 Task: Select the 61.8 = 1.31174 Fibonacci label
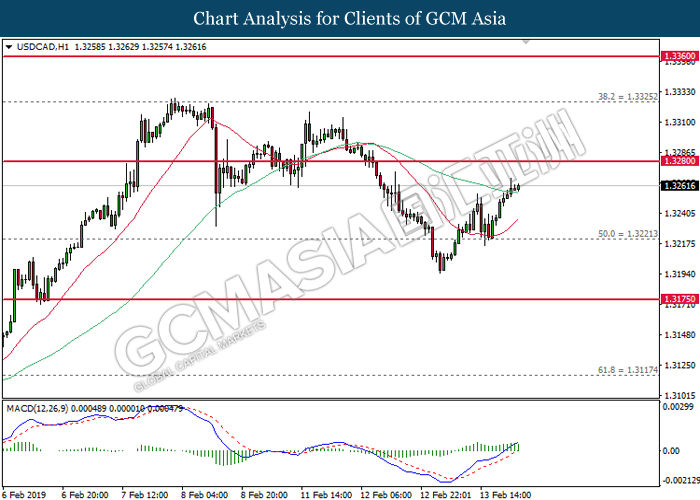628,370
